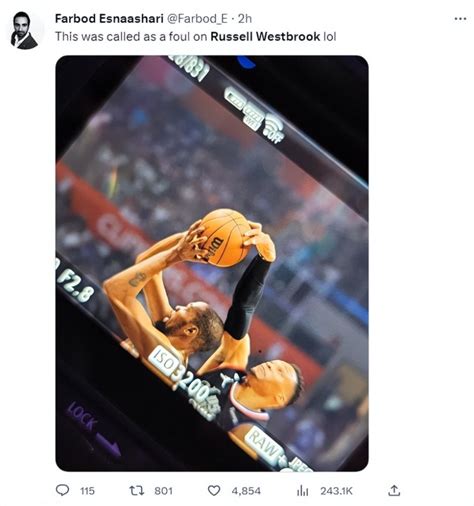The height and width of the screenshot is (506, 474).
Task: Click the 115 replies count
Action: click(87, 491)
